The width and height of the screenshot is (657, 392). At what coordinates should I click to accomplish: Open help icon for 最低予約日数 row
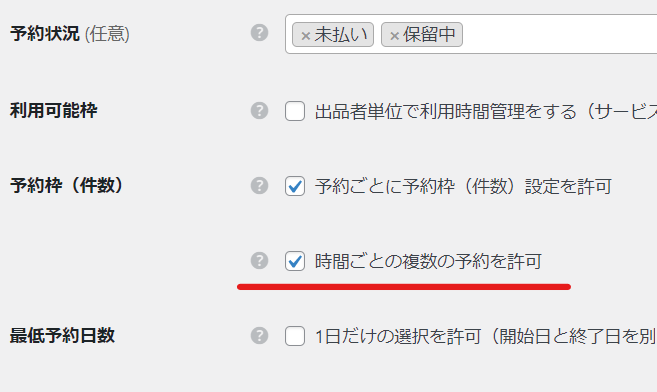pos(259,335)
